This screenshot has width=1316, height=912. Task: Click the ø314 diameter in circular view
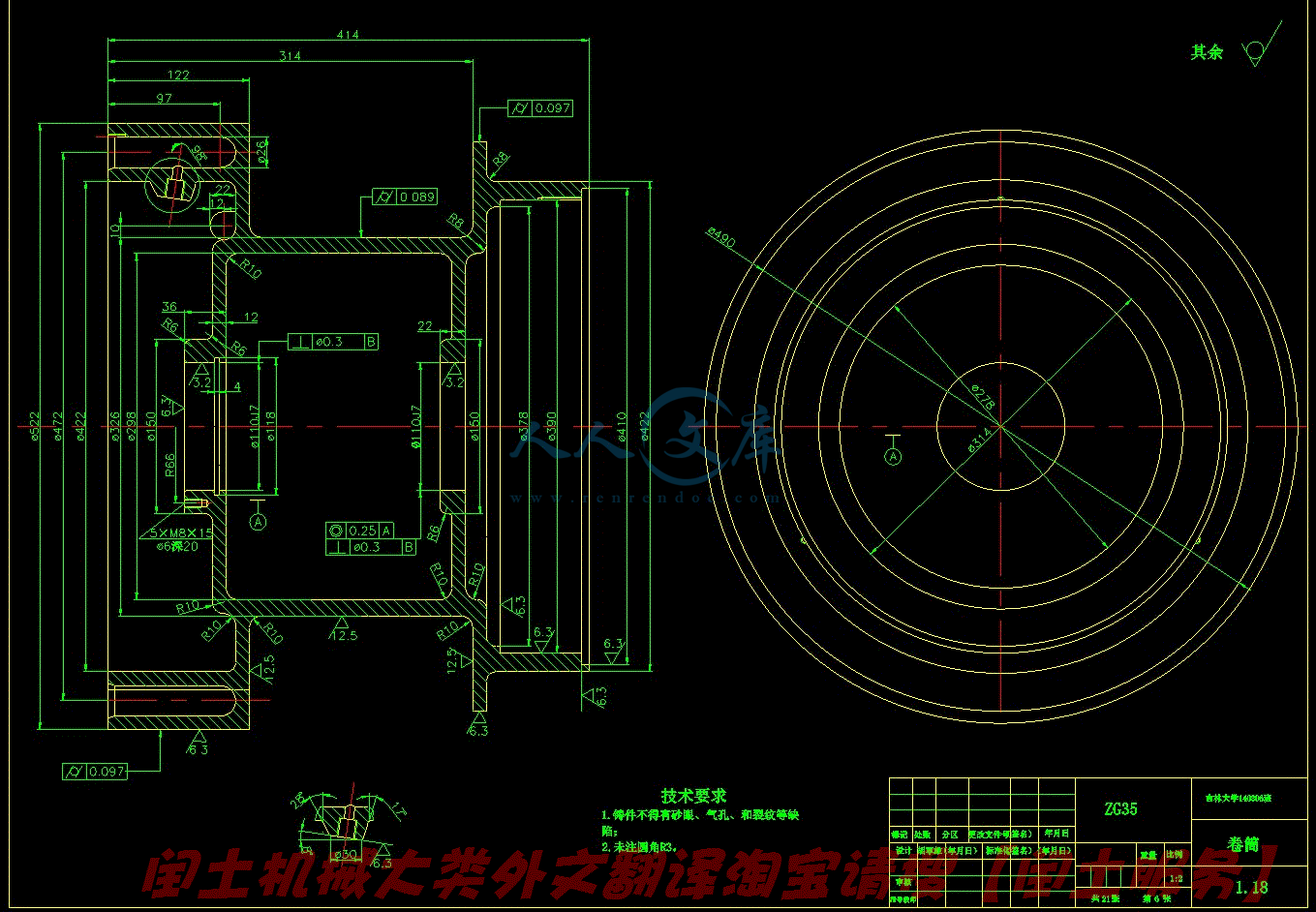pyautogui.click(x=979, y=441)
